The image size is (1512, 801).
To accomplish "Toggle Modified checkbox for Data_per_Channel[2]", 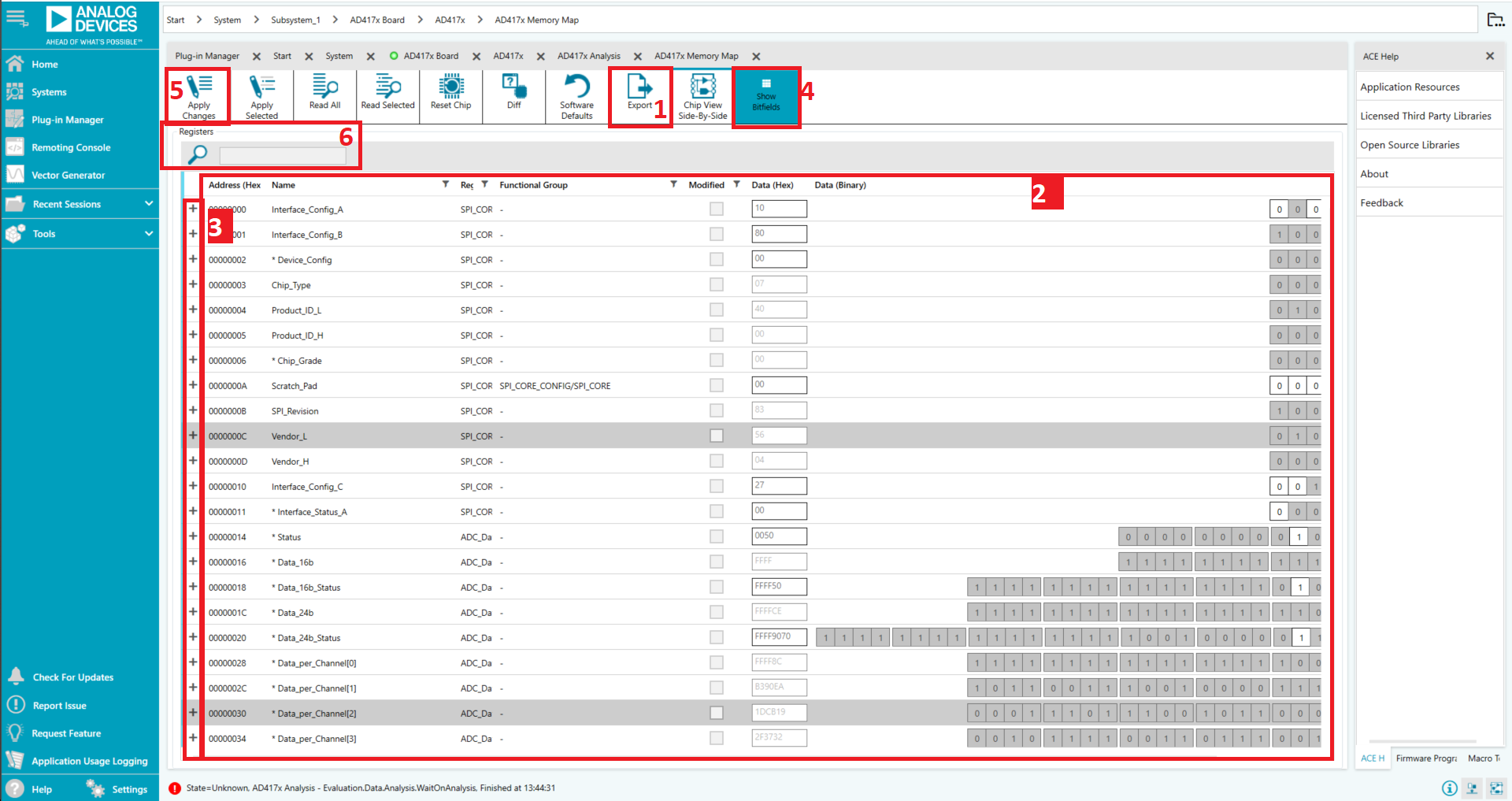I will coord(716,713).
